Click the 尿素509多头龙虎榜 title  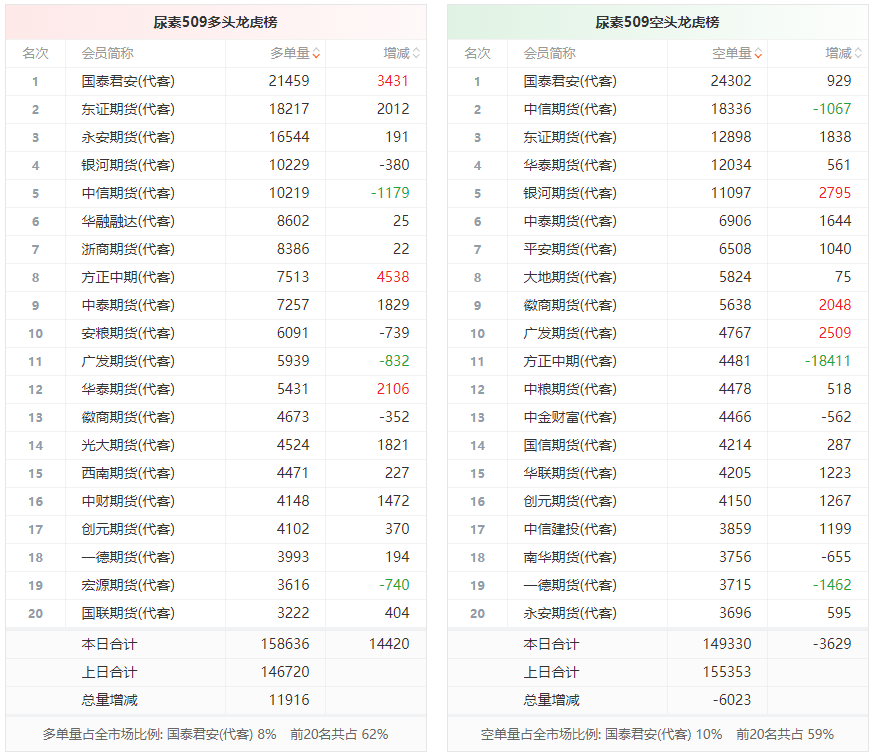pos(215,22)
